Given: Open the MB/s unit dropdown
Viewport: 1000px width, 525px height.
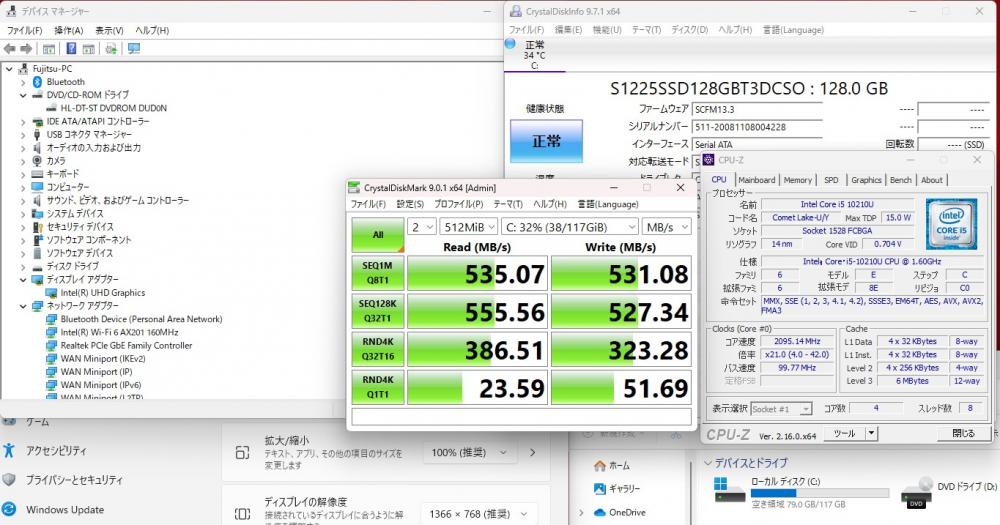Looking at the screenshot, I should [x=666, y=227].
